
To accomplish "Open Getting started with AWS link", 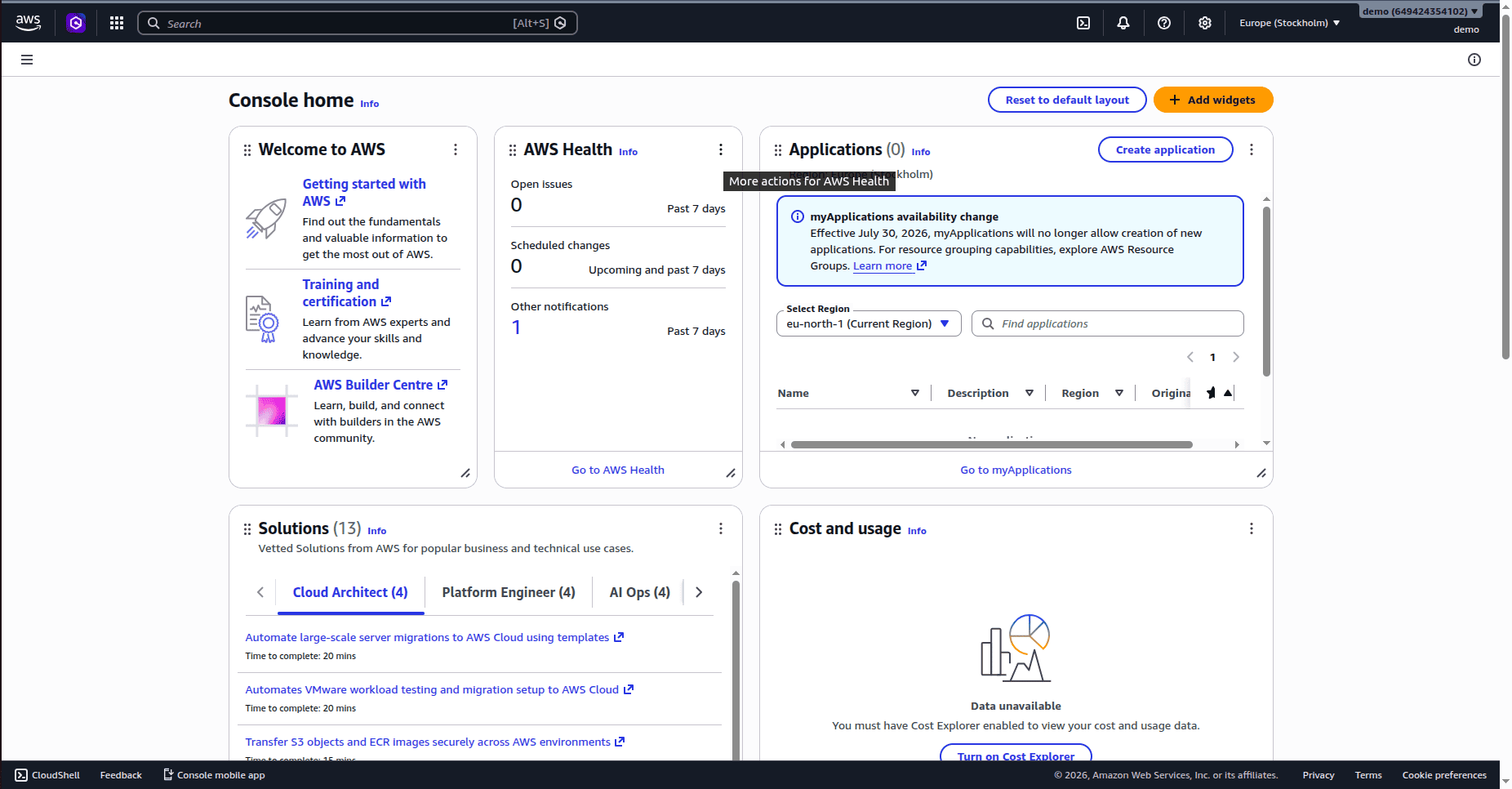I will [364, 192].
